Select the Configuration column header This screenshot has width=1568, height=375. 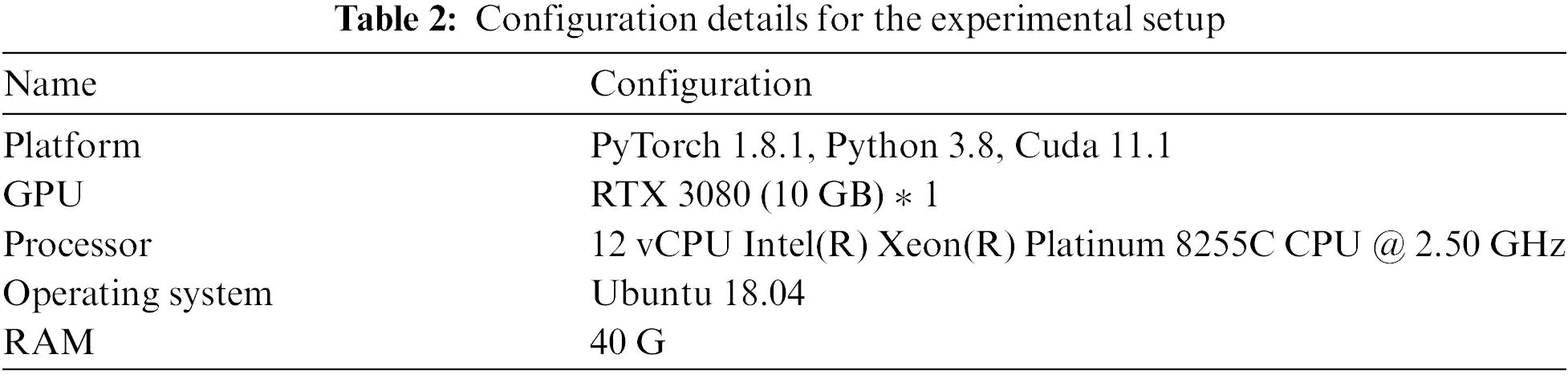click(x=701, y=85)
